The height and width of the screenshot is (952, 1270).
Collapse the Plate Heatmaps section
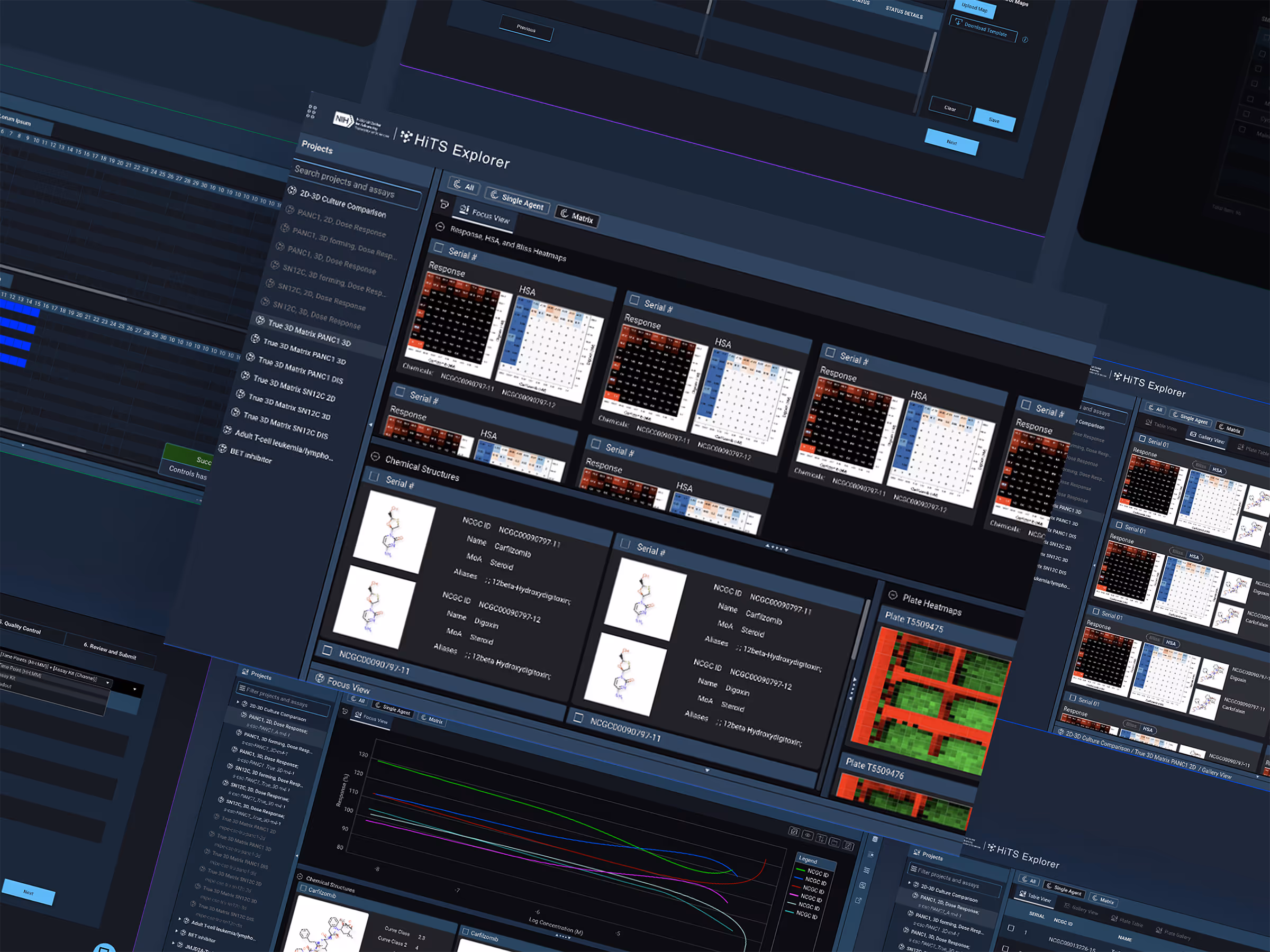coord(892,594)
